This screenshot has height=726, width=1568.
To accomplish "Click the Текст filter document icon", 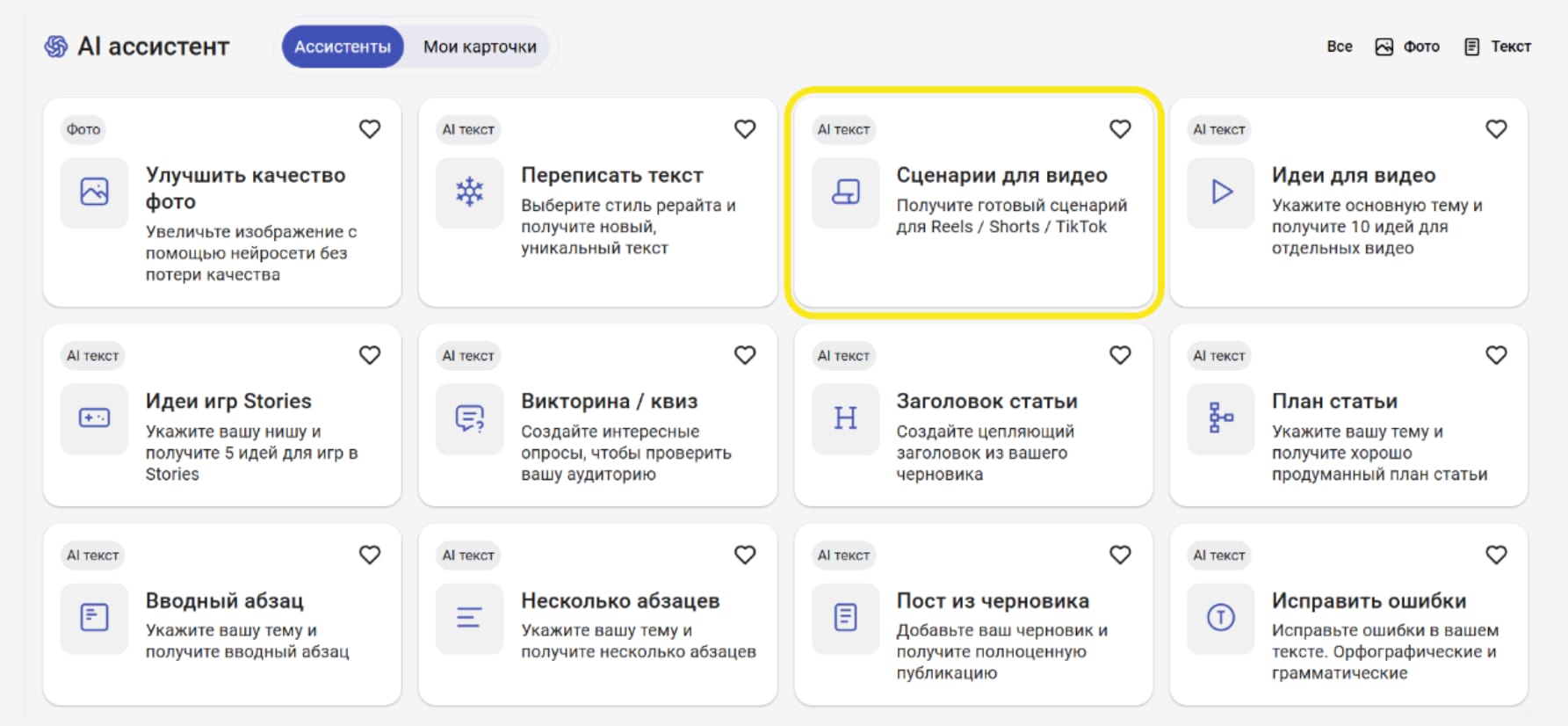I will (1472, 47).
